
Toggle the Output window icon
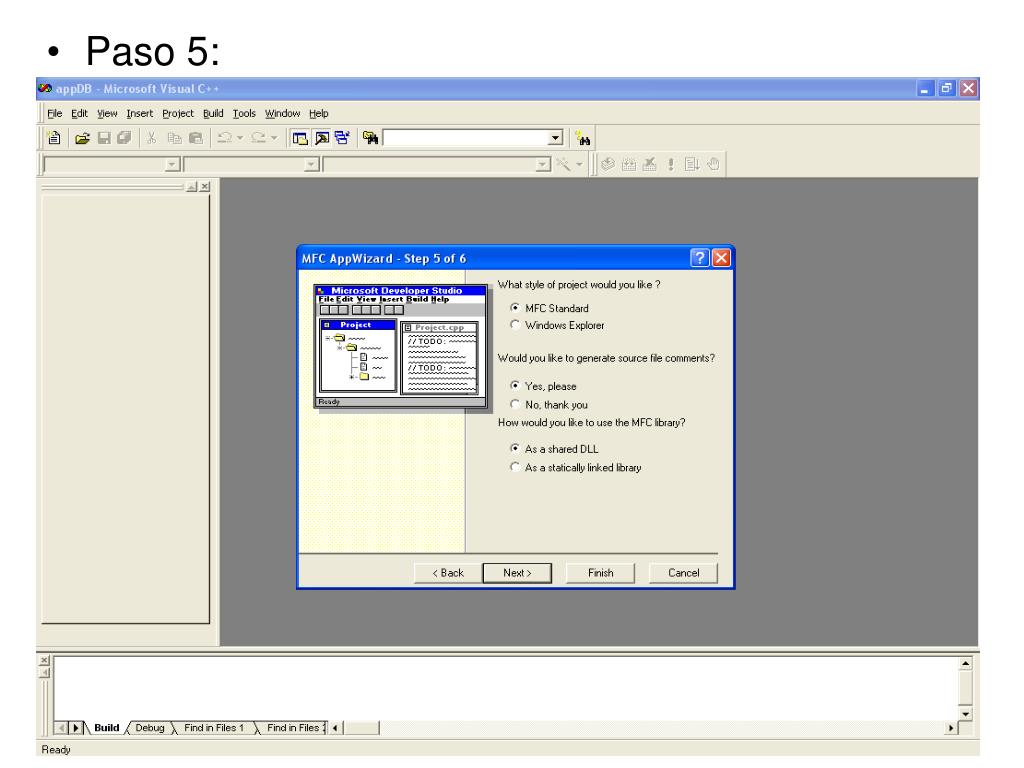tap(321, 138)
